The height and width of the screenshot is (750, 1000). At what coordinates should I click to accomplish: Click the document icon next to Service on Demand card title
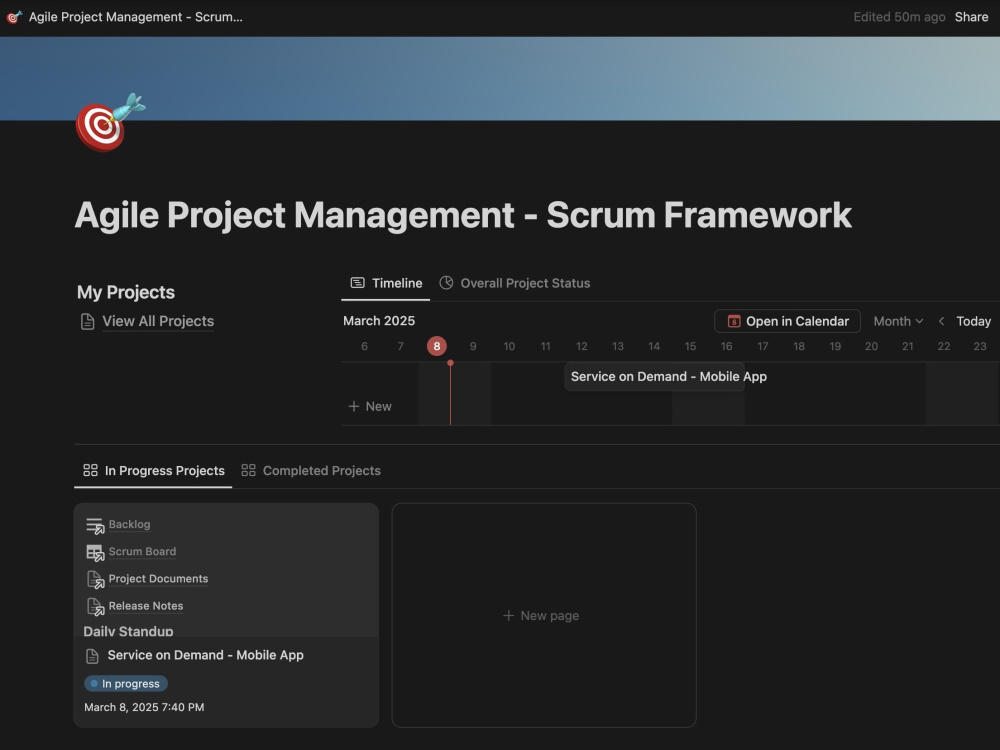(x=92, y=656)
